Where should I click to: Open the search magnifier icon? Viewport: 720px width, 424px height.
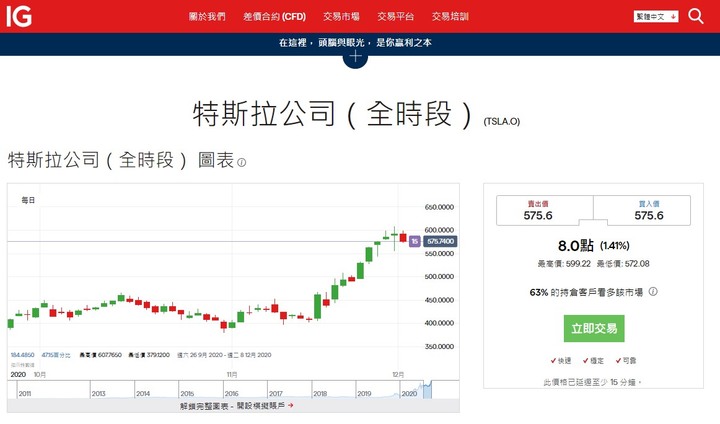pyautogui.click(x=696, y=17)
